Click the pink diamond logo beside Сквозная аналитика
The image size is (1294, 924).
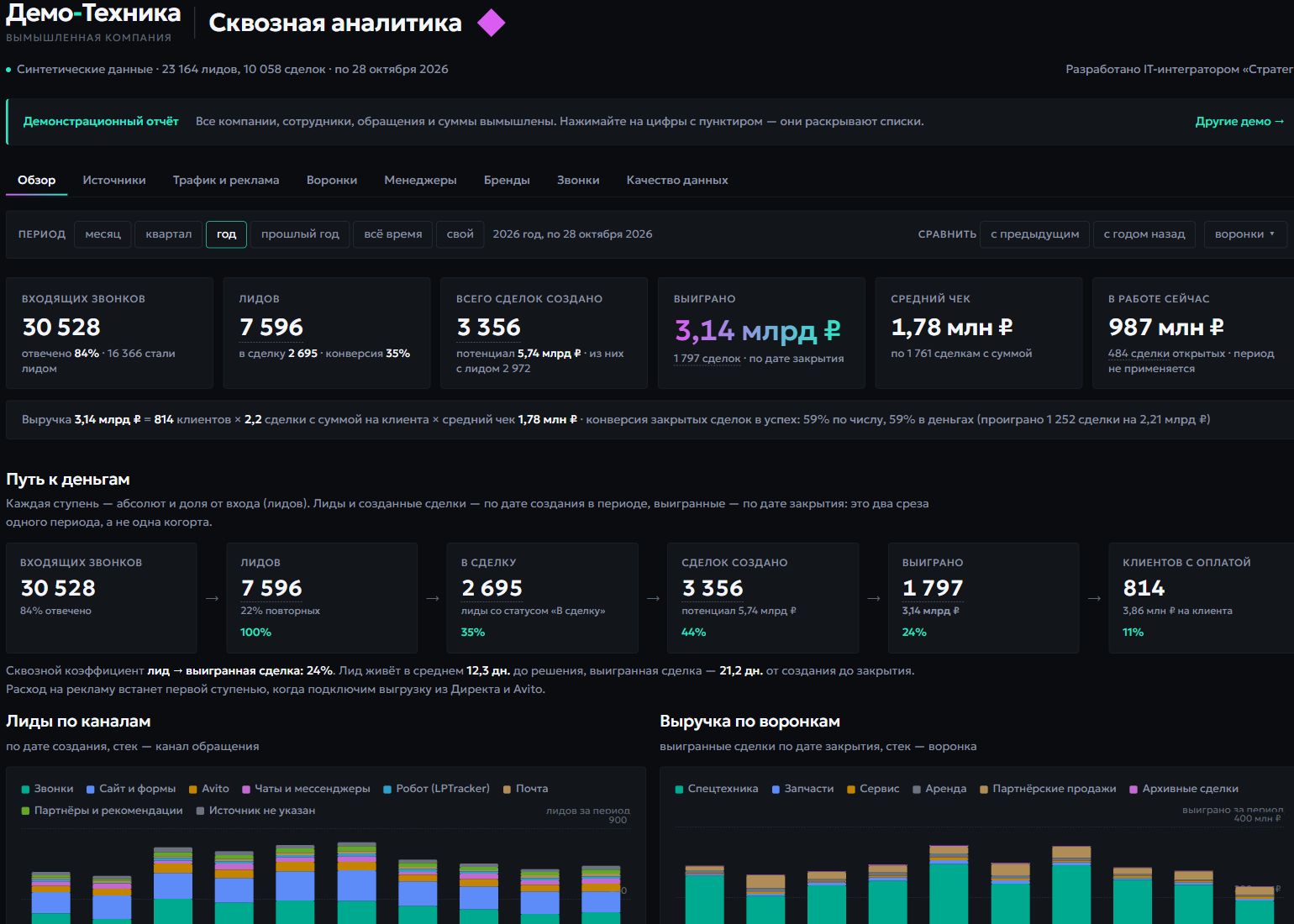click(491, 23)
